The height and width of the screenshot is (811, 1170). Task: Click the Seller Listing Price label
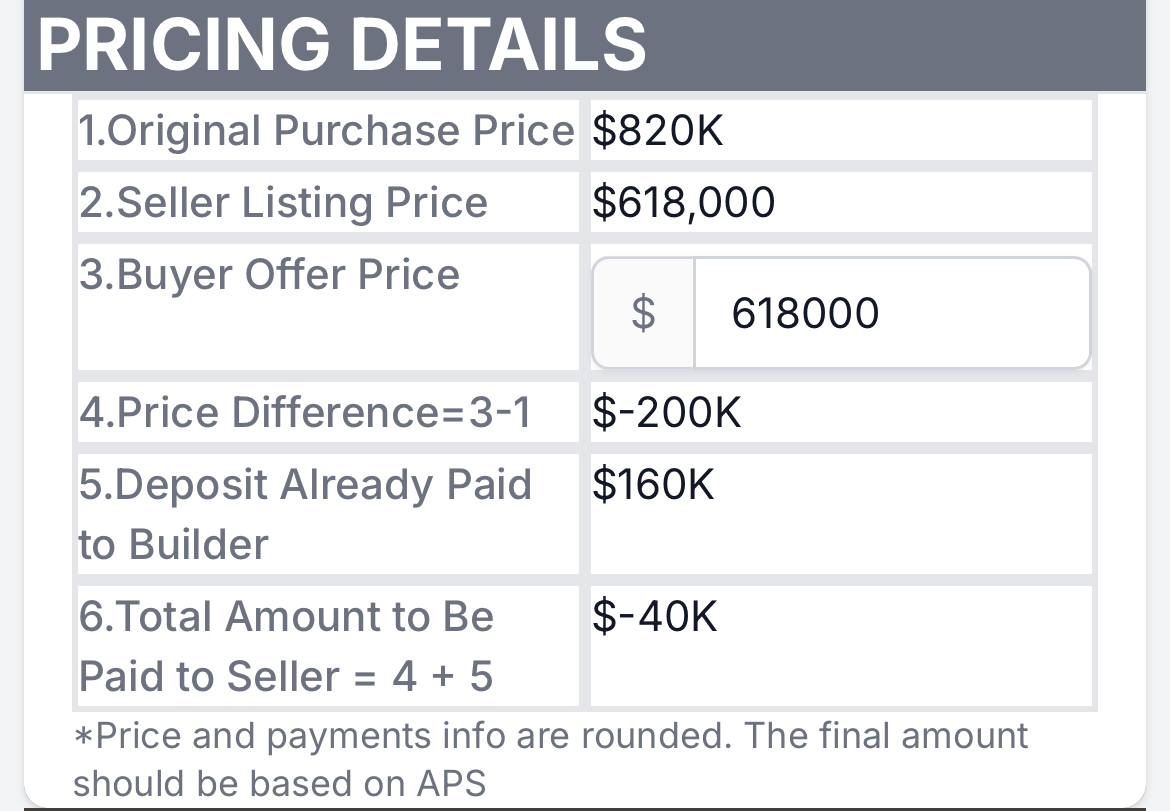tap(284, 202)
